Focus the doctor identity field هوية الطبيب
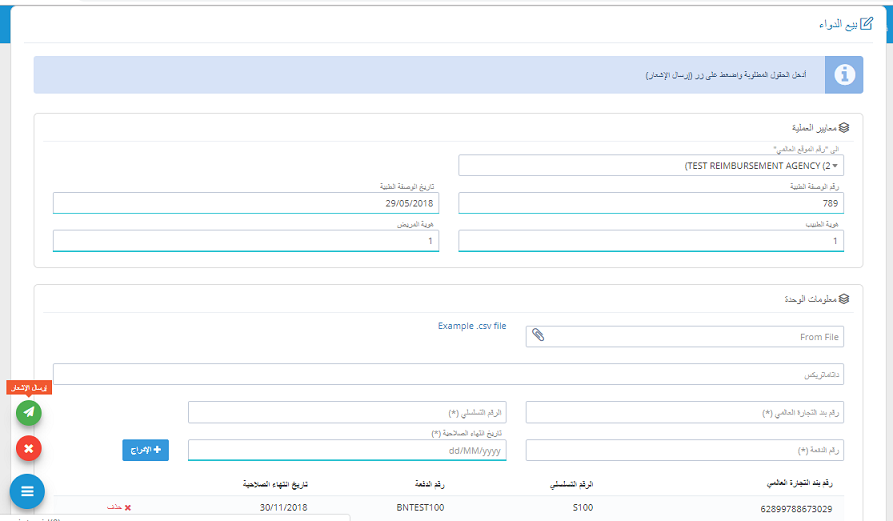 (x=651, y=241)
